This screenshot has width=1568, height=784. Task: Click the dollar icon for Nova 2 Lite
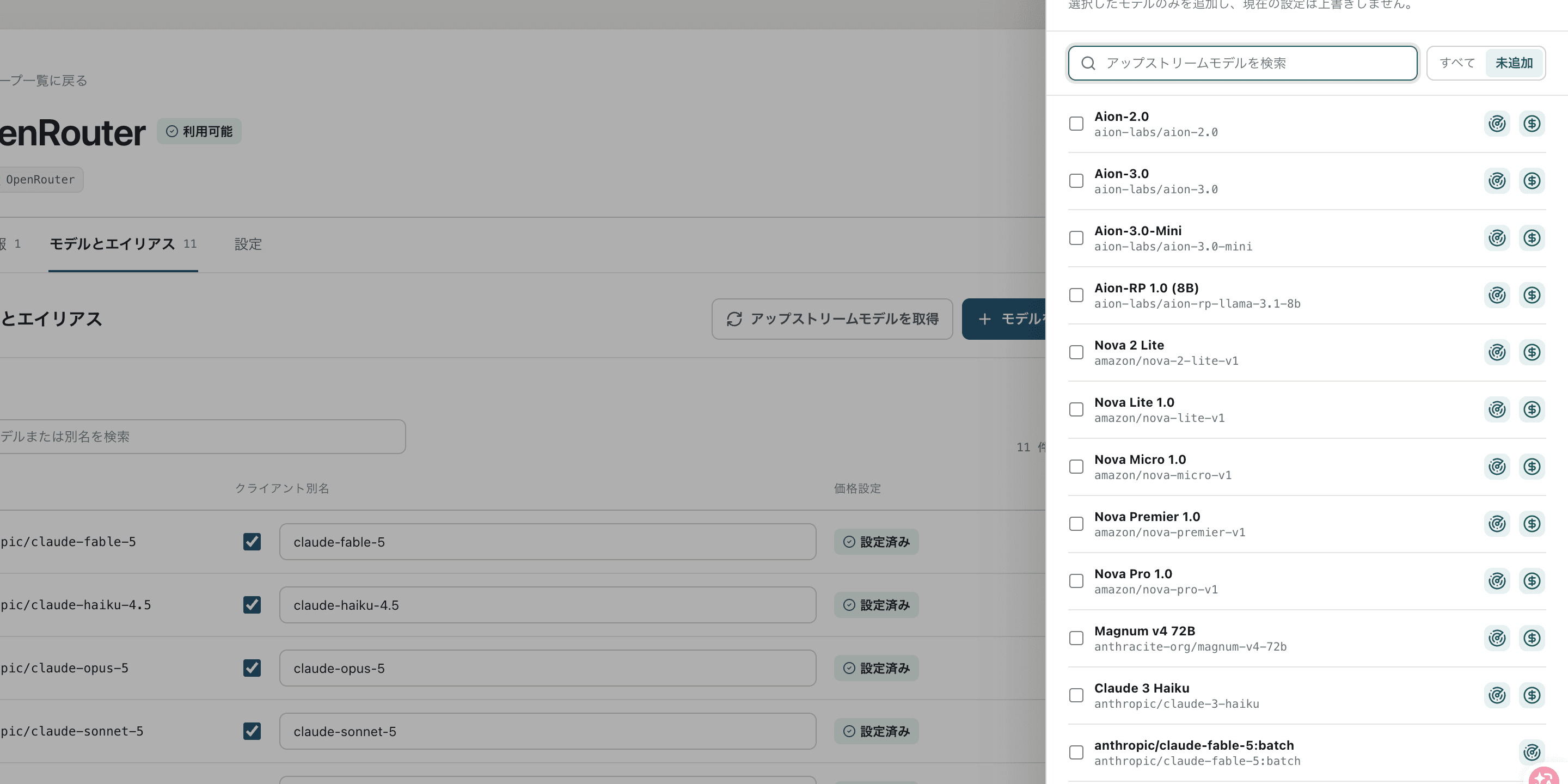1532,352
